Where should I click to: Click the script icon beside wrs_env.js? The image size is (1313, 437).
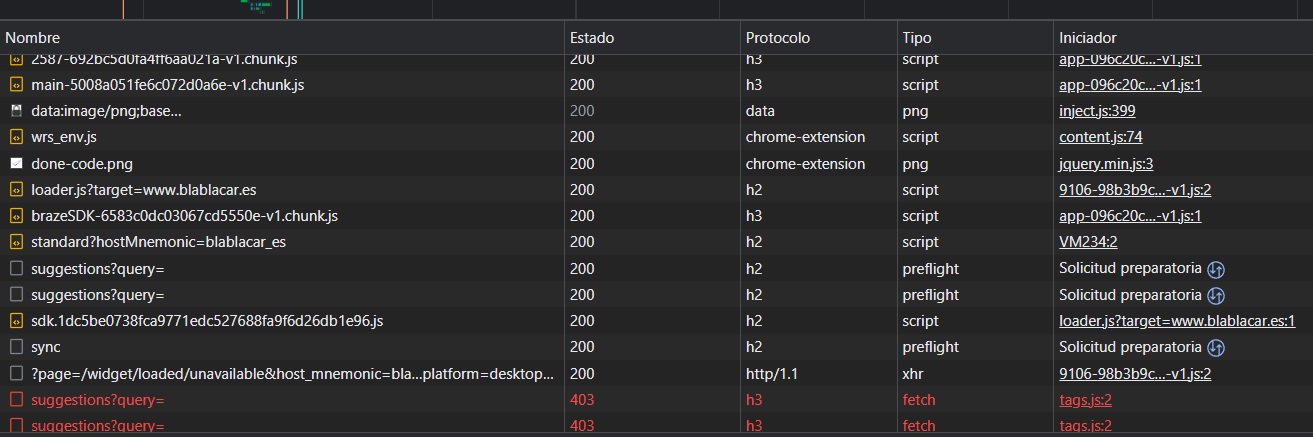coord(16,137)
